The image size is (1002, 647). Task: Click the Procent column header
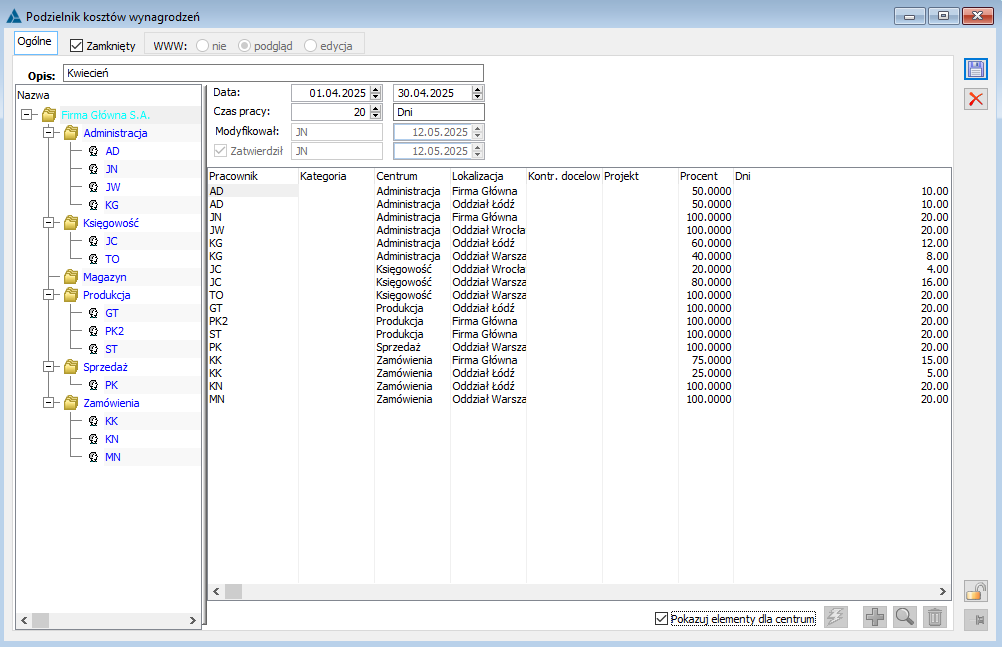[705, 176]
